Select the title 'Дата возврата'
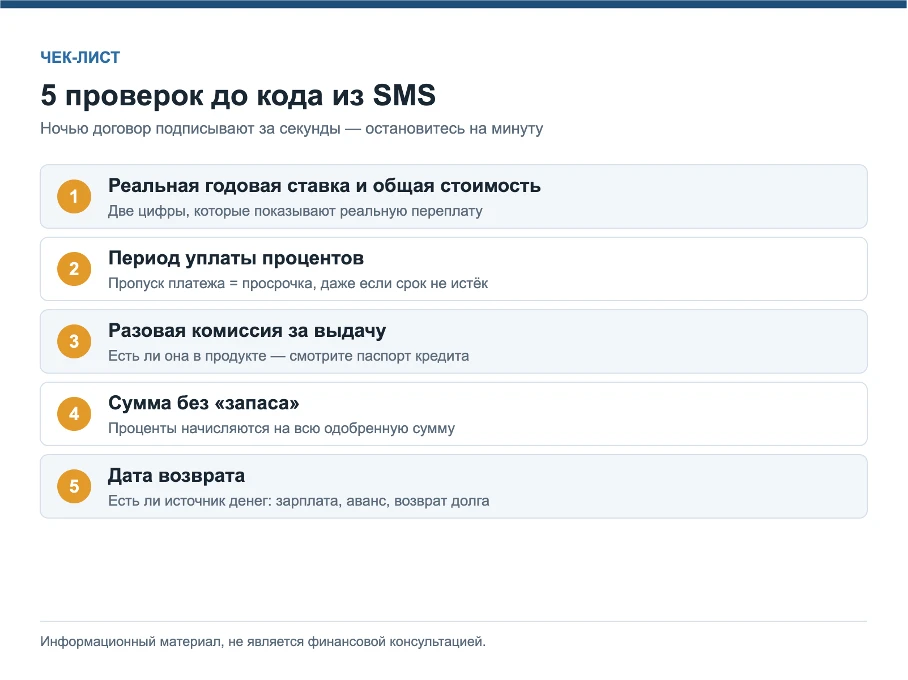 point(176,476)
